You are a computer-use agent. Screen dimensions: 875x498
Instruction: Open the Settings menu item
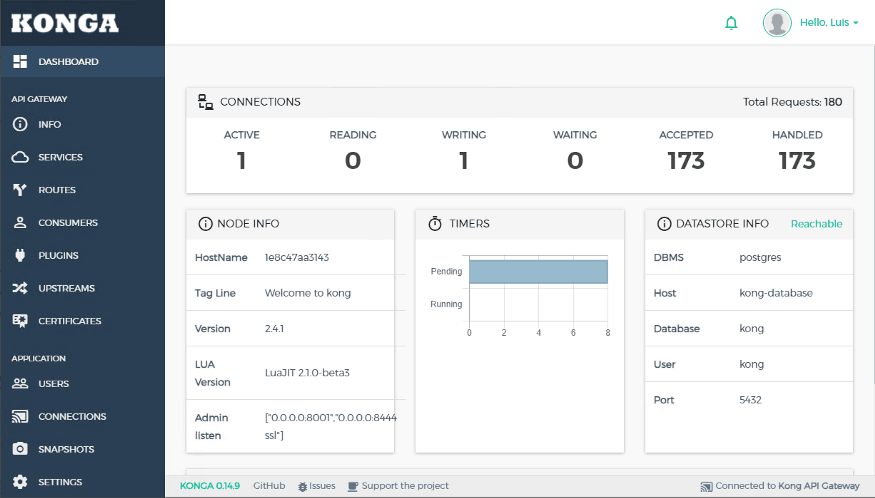pos(83,482)
